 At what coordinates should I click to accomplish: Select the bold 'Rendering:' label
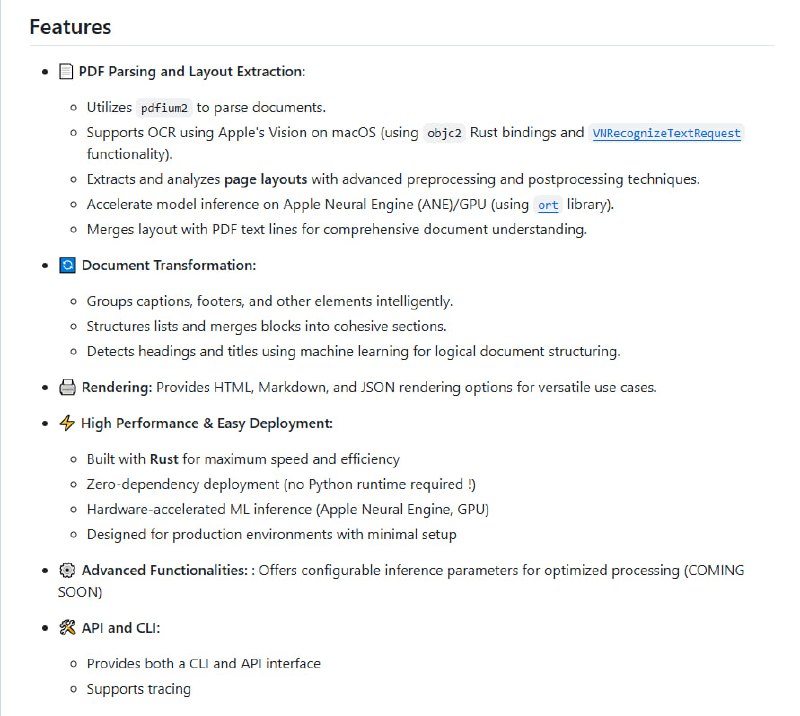tap(117, 387)
